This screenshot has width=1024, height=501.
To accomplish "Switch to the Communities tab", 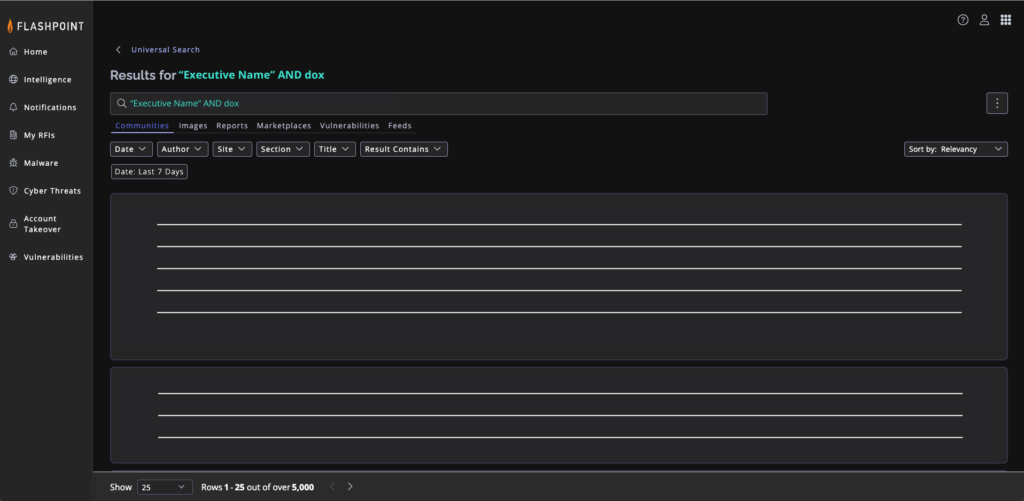I will (x=142, y=125).
